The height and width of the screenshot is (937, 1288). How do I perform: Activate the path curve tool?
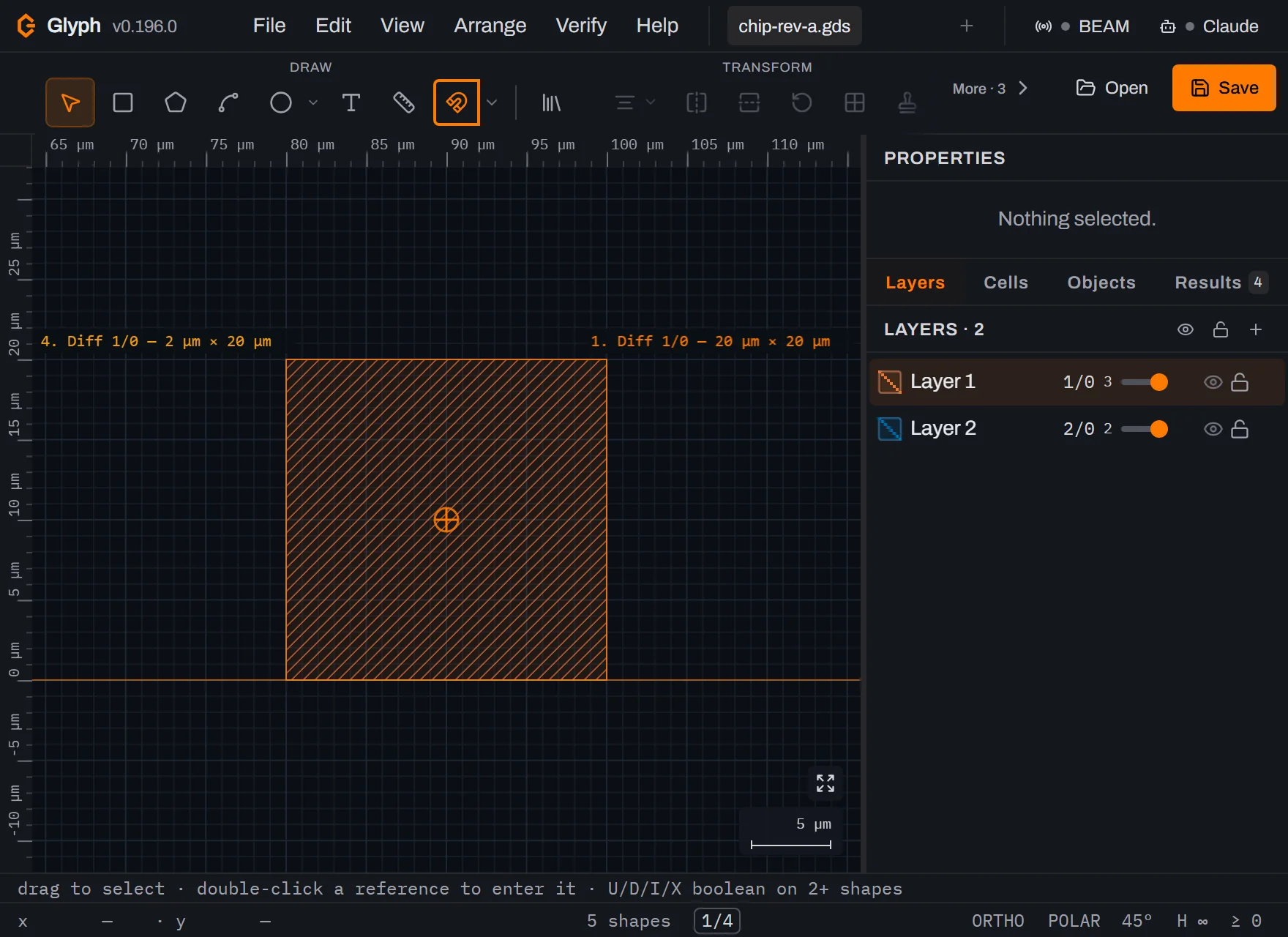tap(228, 102)
